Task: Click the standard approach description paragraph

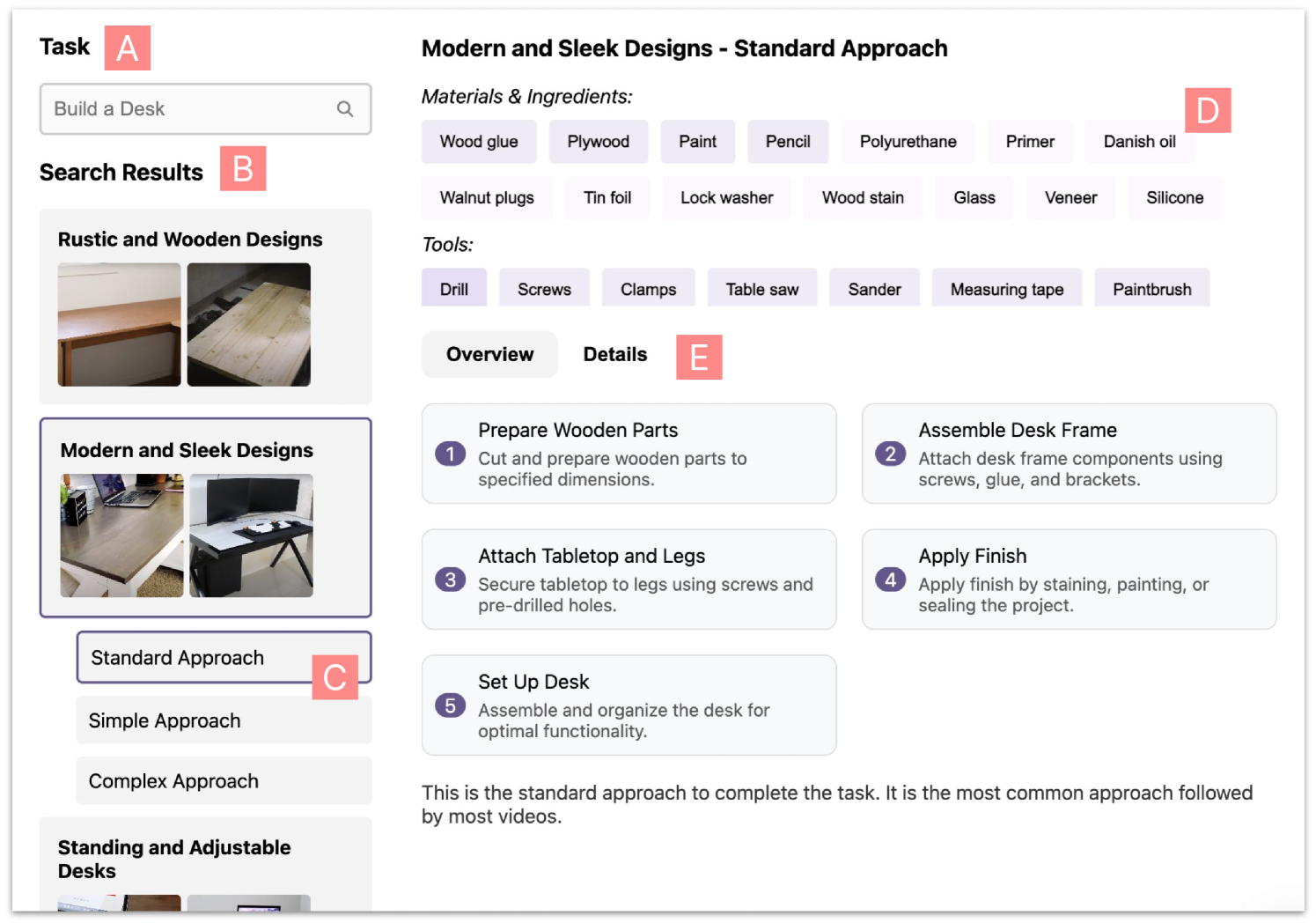Action: point(837,804)
